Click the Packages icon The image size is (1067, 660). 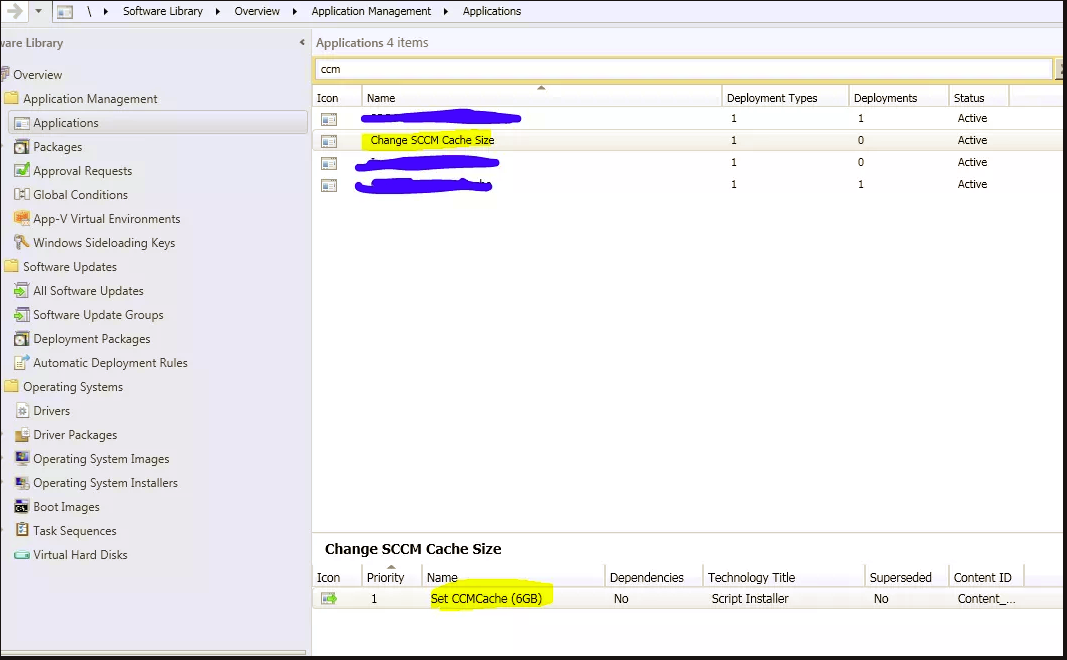coord(22,147)
